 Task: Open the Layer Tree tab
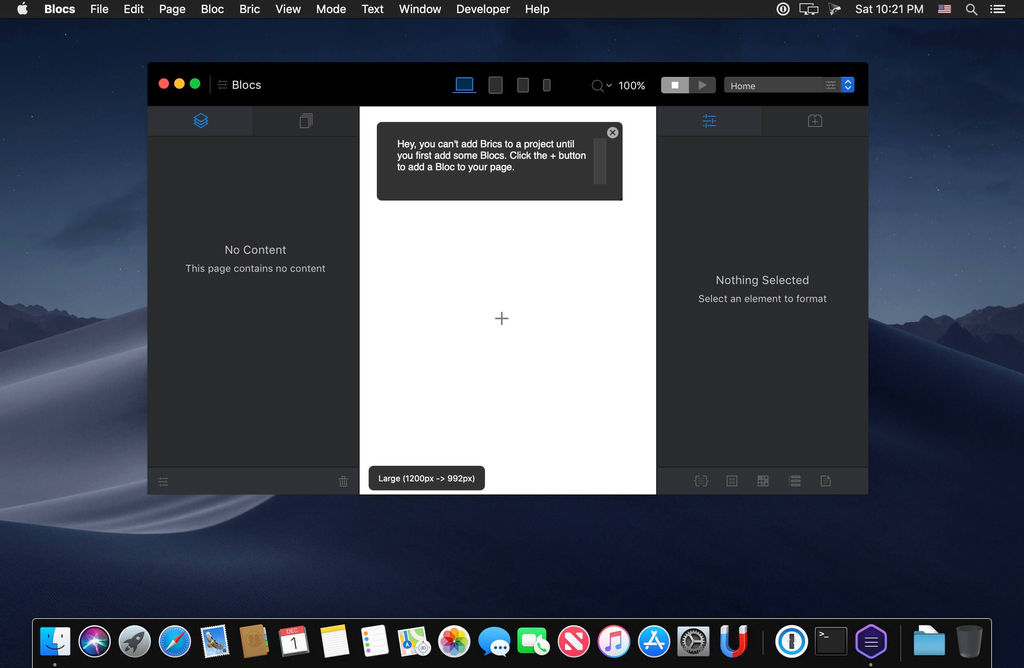(x=201, y=121)
